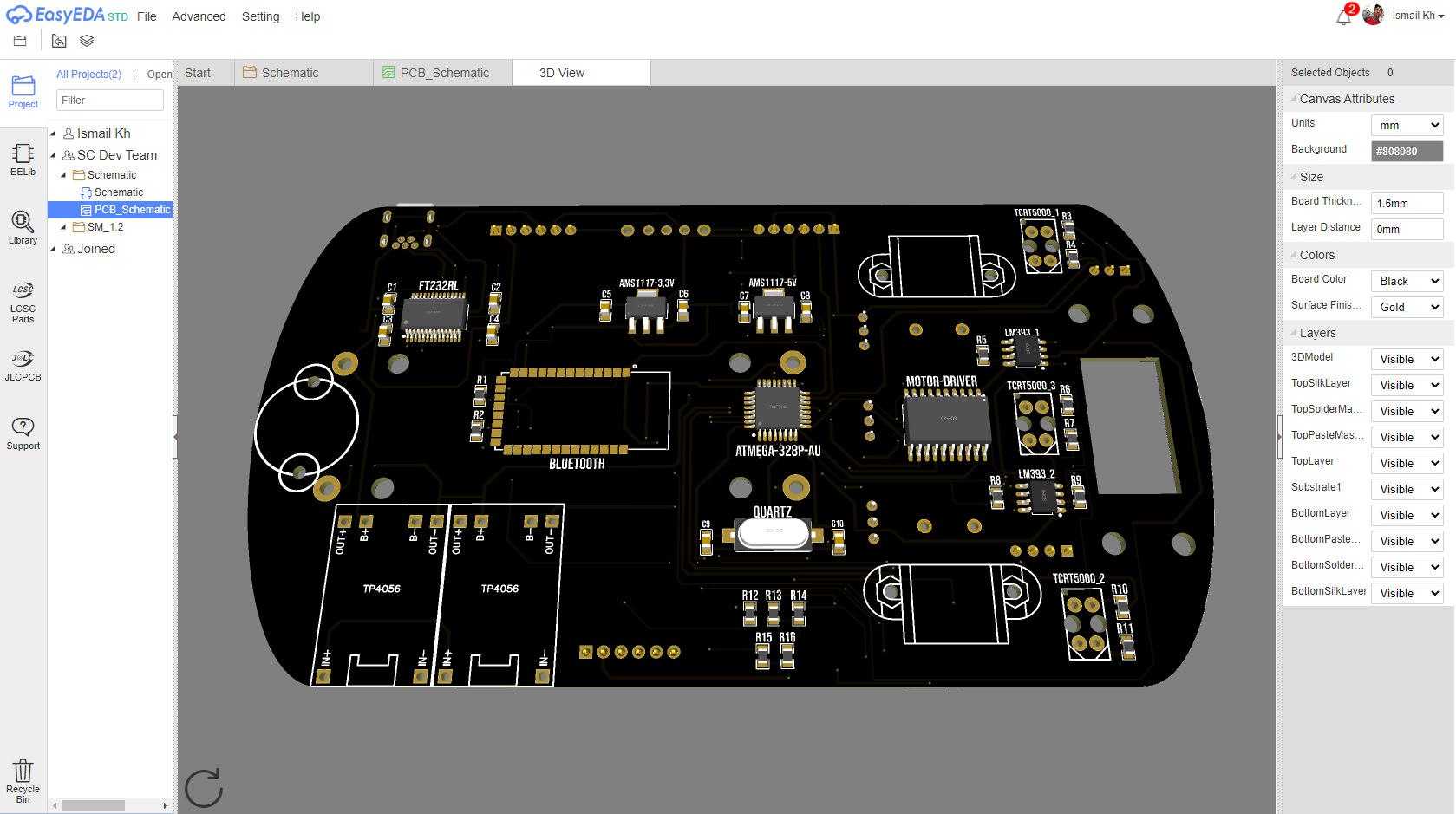Hide the TopSilkLayer
This screenshot has width=1456, height=814.
point(1407,384)
